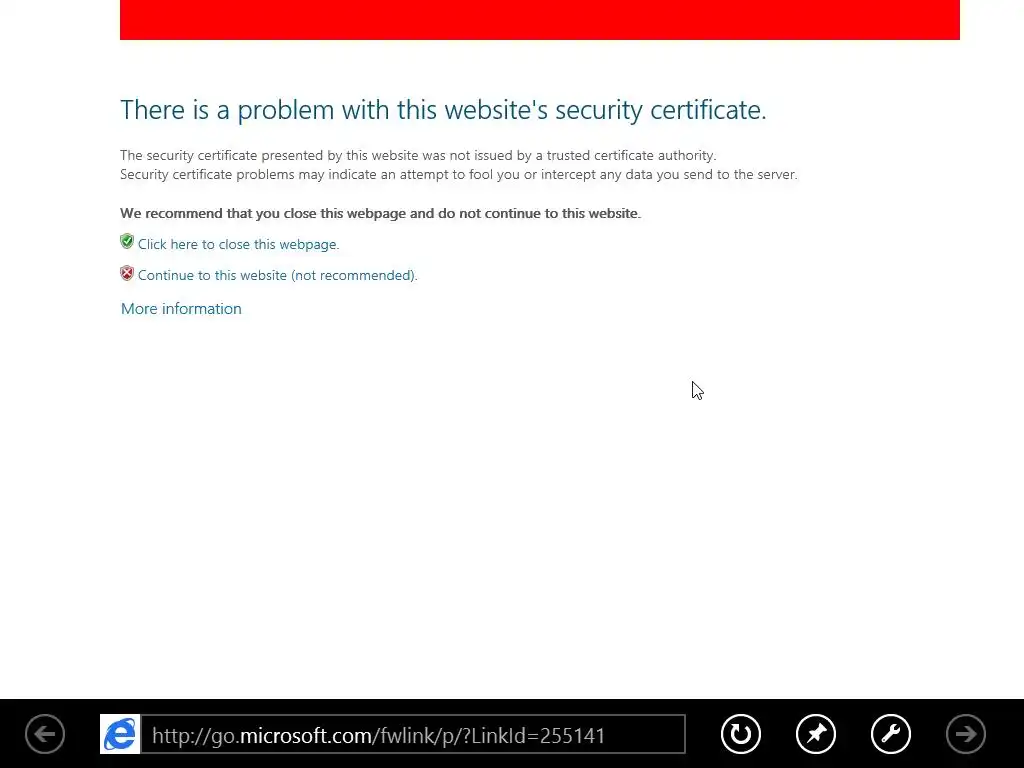The image size is (1024, 768).
Task: Go back using the left arrow button
Action: pyautogui.click(x=45, y=734)
